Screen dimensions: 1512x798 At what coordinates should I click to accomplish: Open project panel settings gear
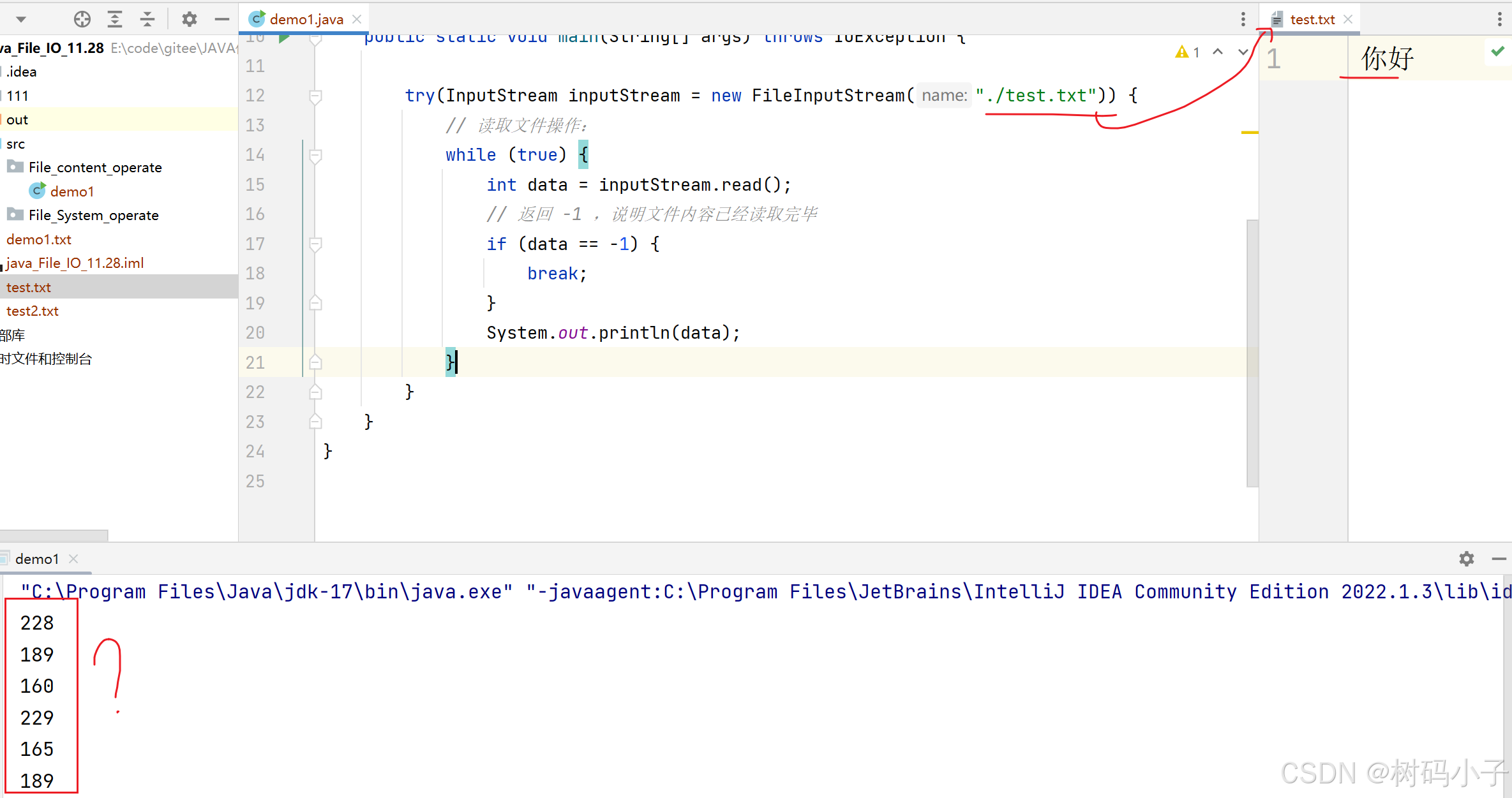(x=189, y=19)
